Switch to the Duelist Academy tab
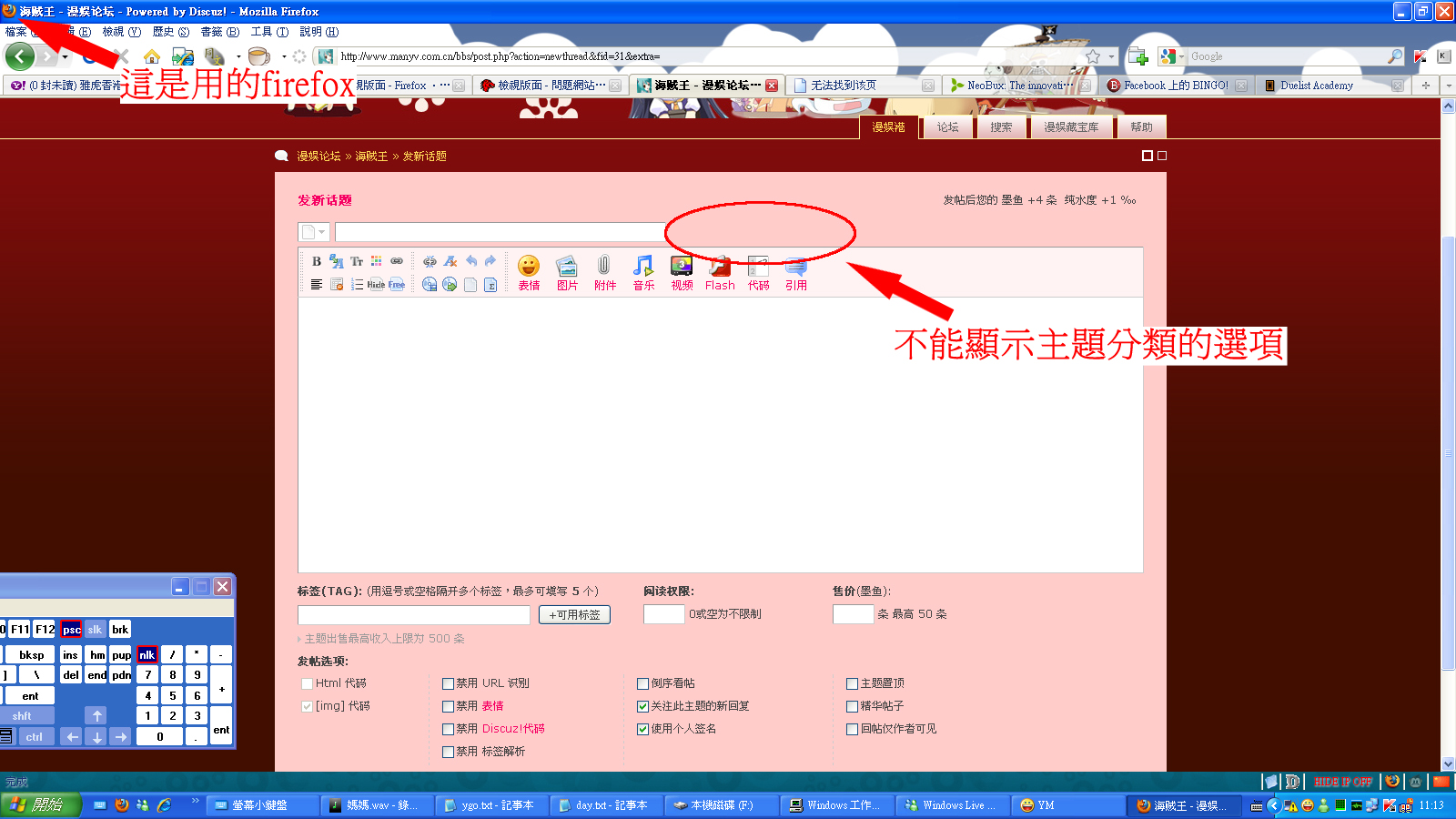The image size is (1456, 819). 1332,86
